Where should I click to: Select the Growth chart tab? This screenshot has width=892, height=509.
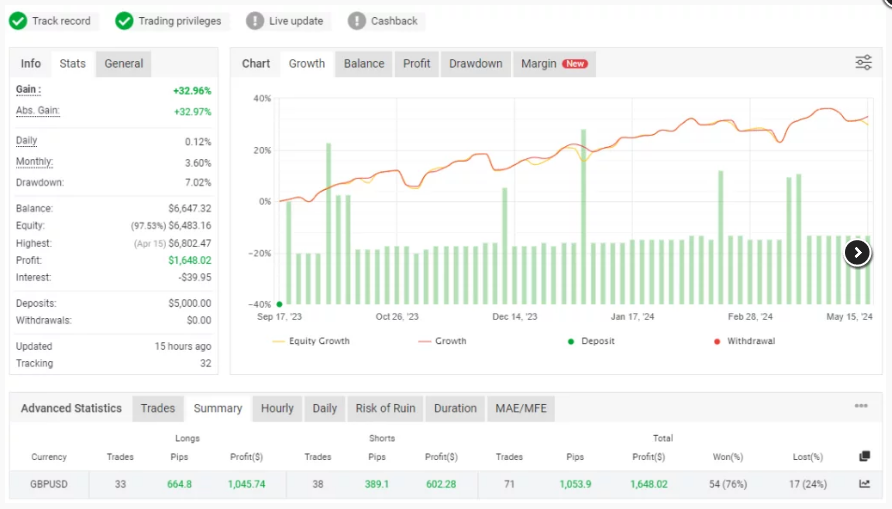[307, 64]
